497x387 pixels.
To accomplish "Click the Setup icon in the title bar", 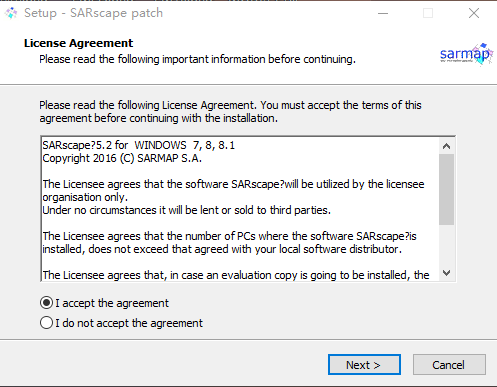I will (11, 13).
